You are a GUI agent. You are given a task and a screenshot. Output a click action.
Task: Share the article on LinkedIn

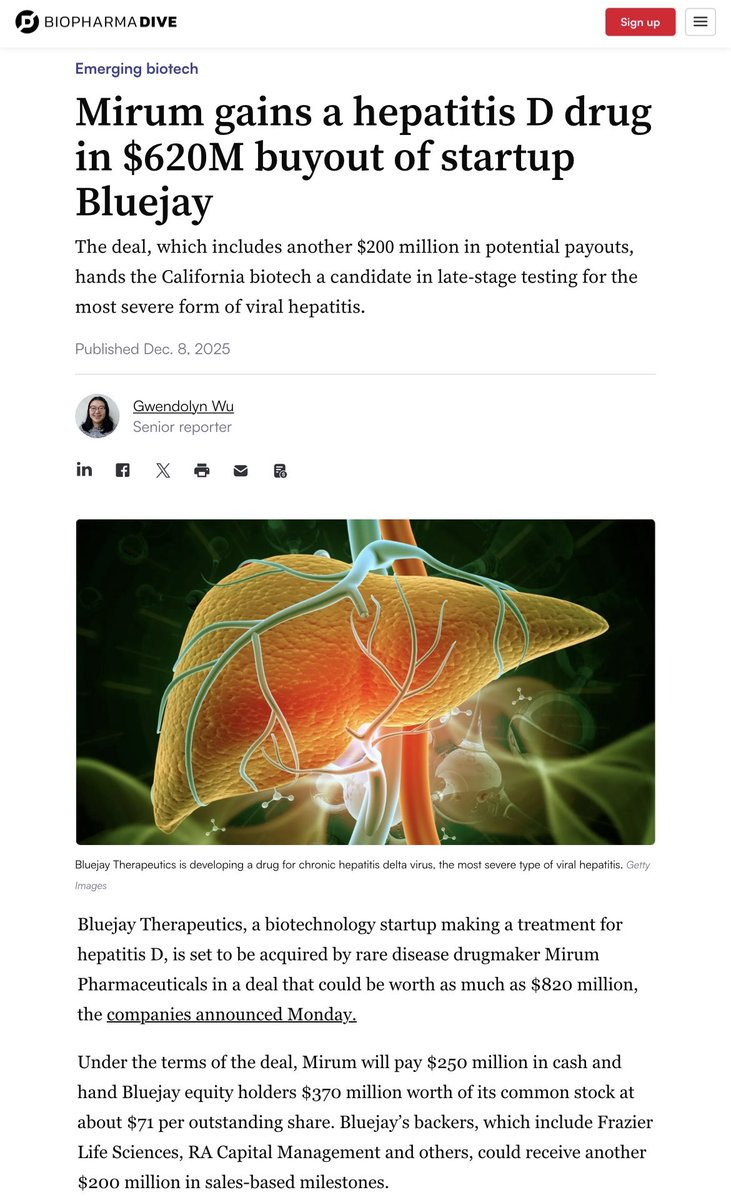(x=84, y=470)
